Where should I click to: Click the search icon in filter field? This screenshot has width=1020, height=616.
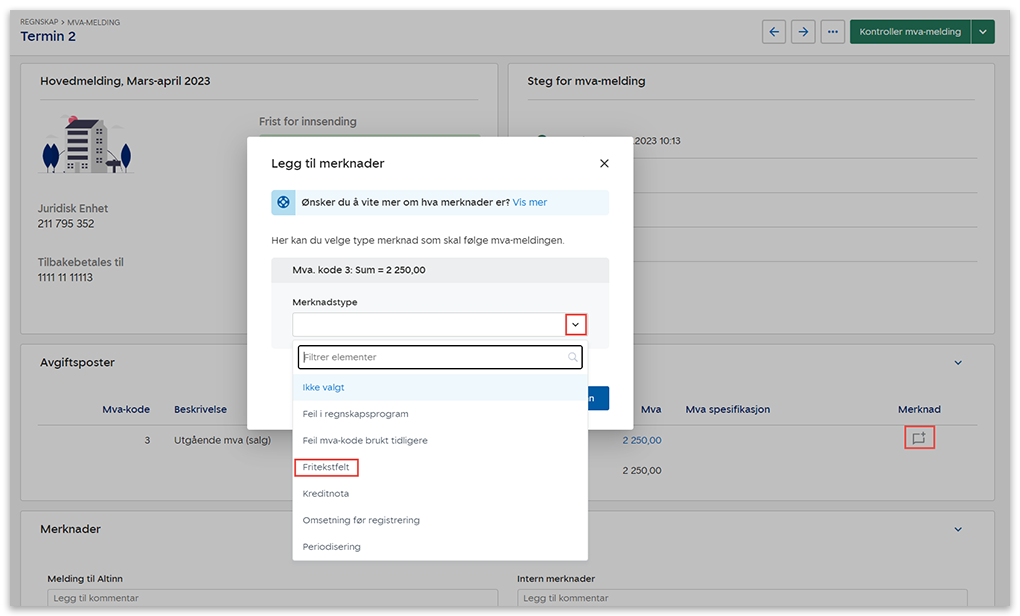(573, 357)
